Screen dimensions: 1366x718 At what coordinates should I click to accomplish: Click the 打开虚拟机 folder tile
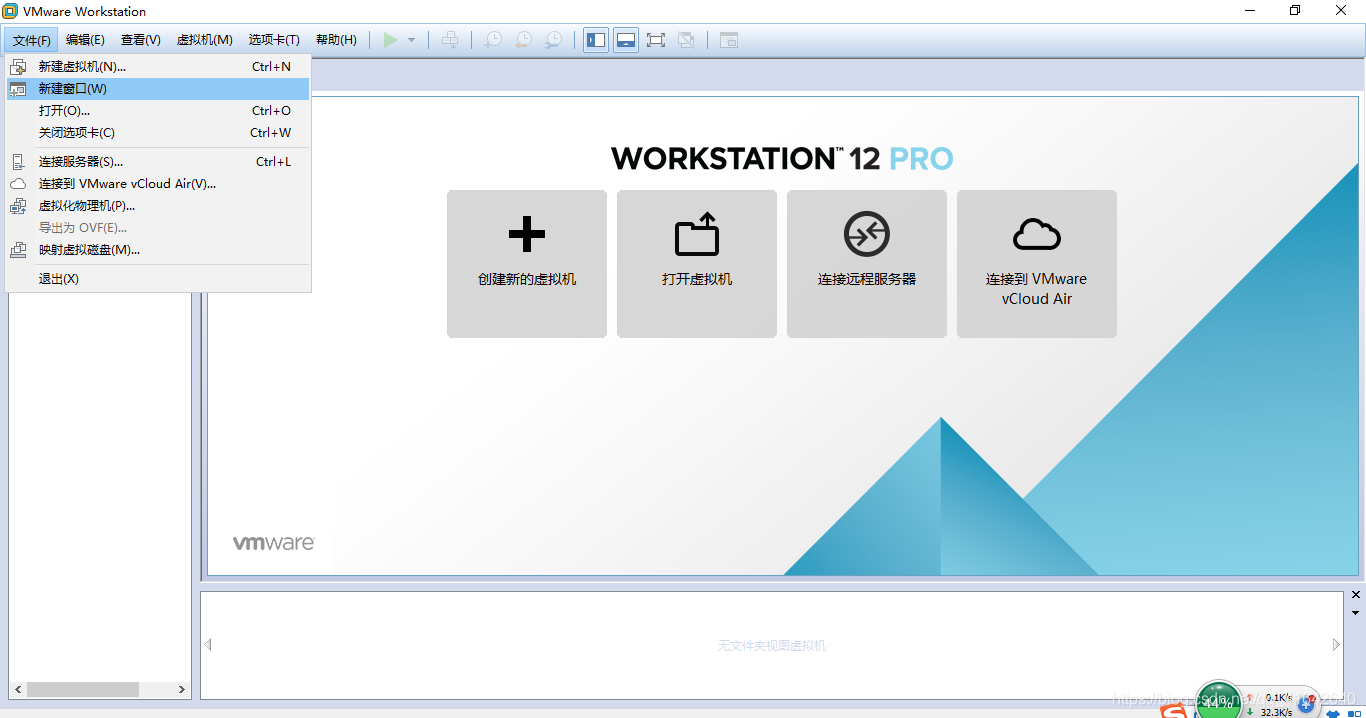pos(697,264)
